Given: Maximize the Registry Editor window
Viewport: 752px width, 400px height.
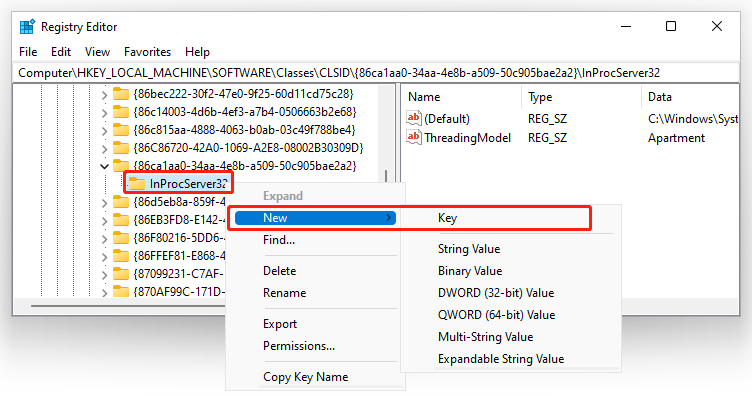Looking at the screenshot, I should point(671,26).
